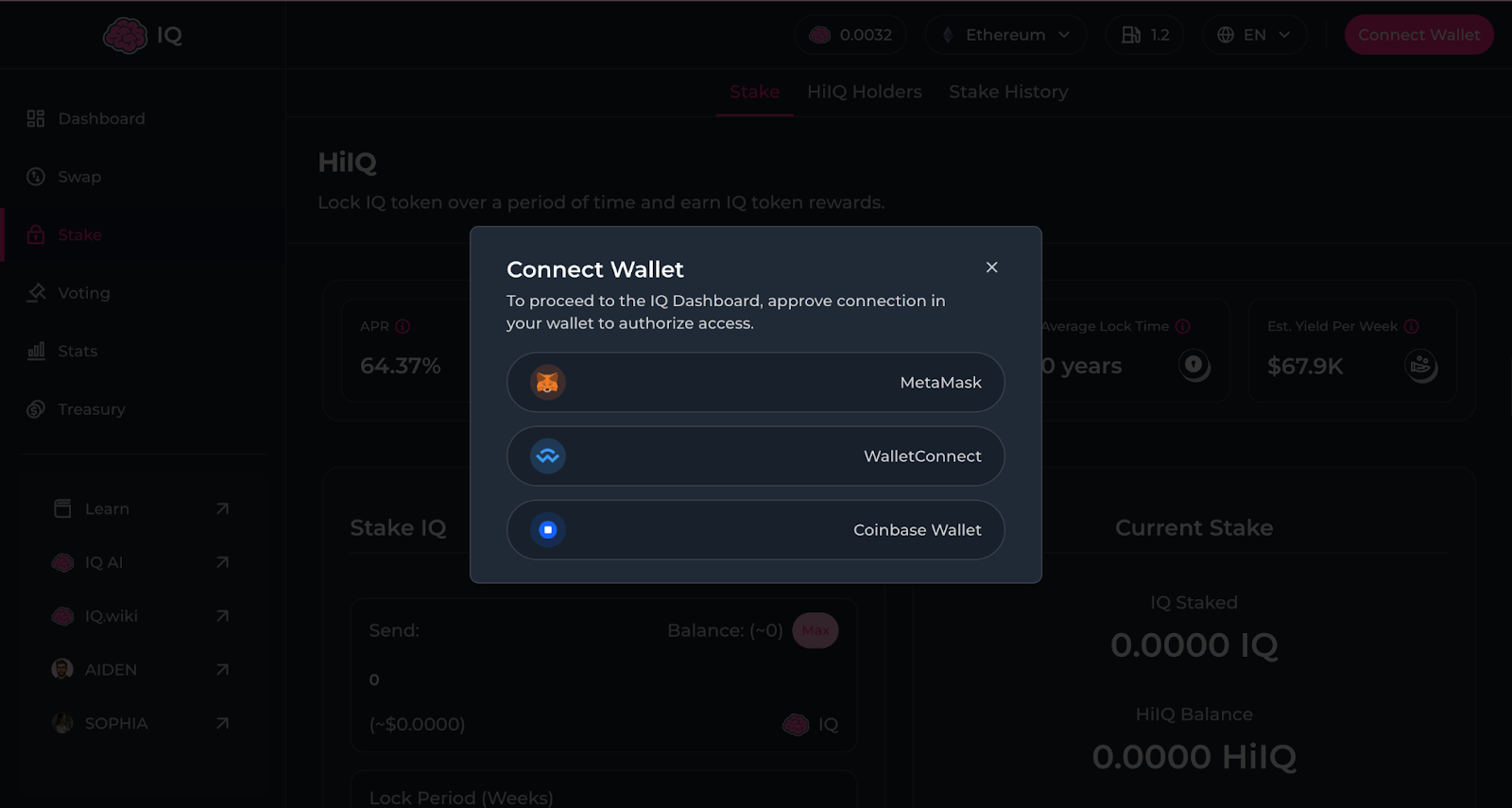Screen dimensions: 1512x808
Task: Open the Ethereum network dropdown
Action: (x=1006, y=35)
